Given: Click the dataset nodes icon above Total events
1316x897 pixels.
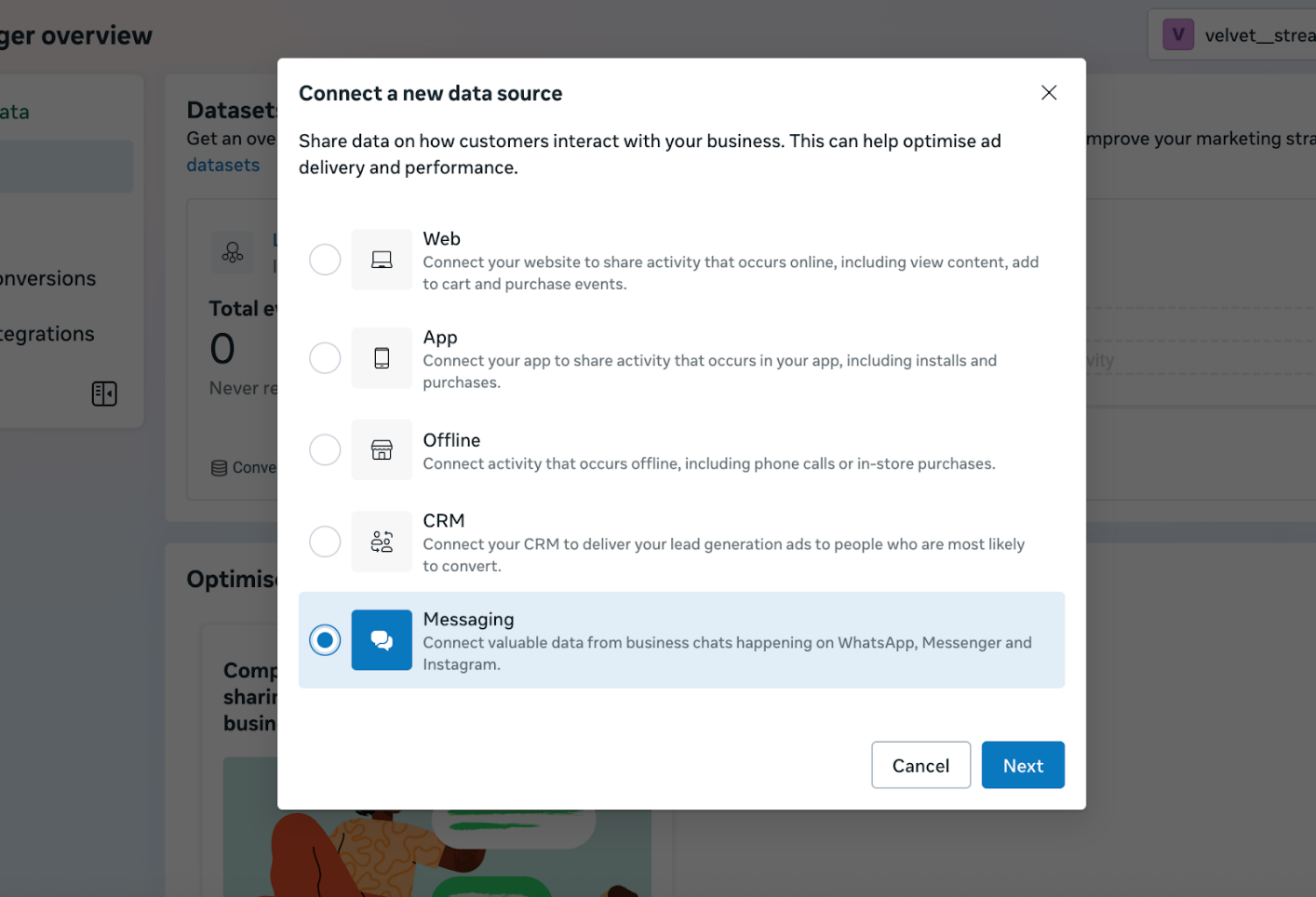Looking at the screenshot, I should coord(232,252).
